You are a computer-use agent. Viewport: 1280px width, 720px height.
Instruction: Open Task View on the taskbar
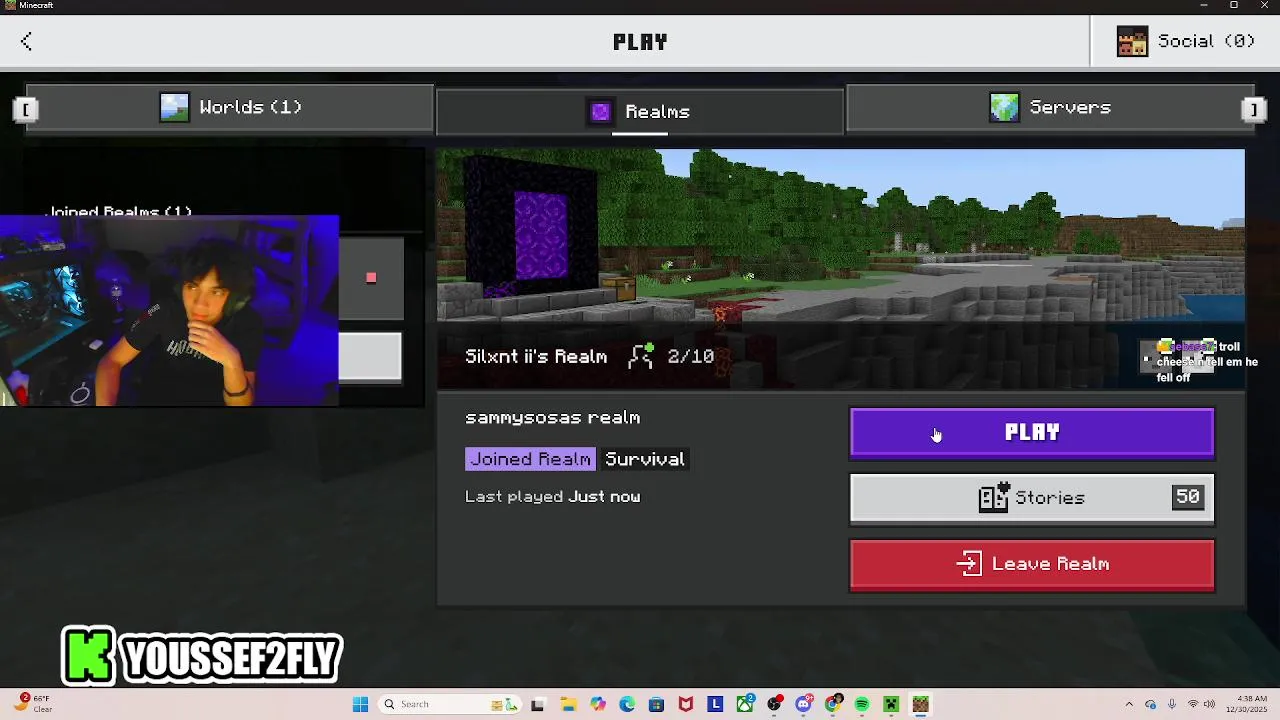538,704
